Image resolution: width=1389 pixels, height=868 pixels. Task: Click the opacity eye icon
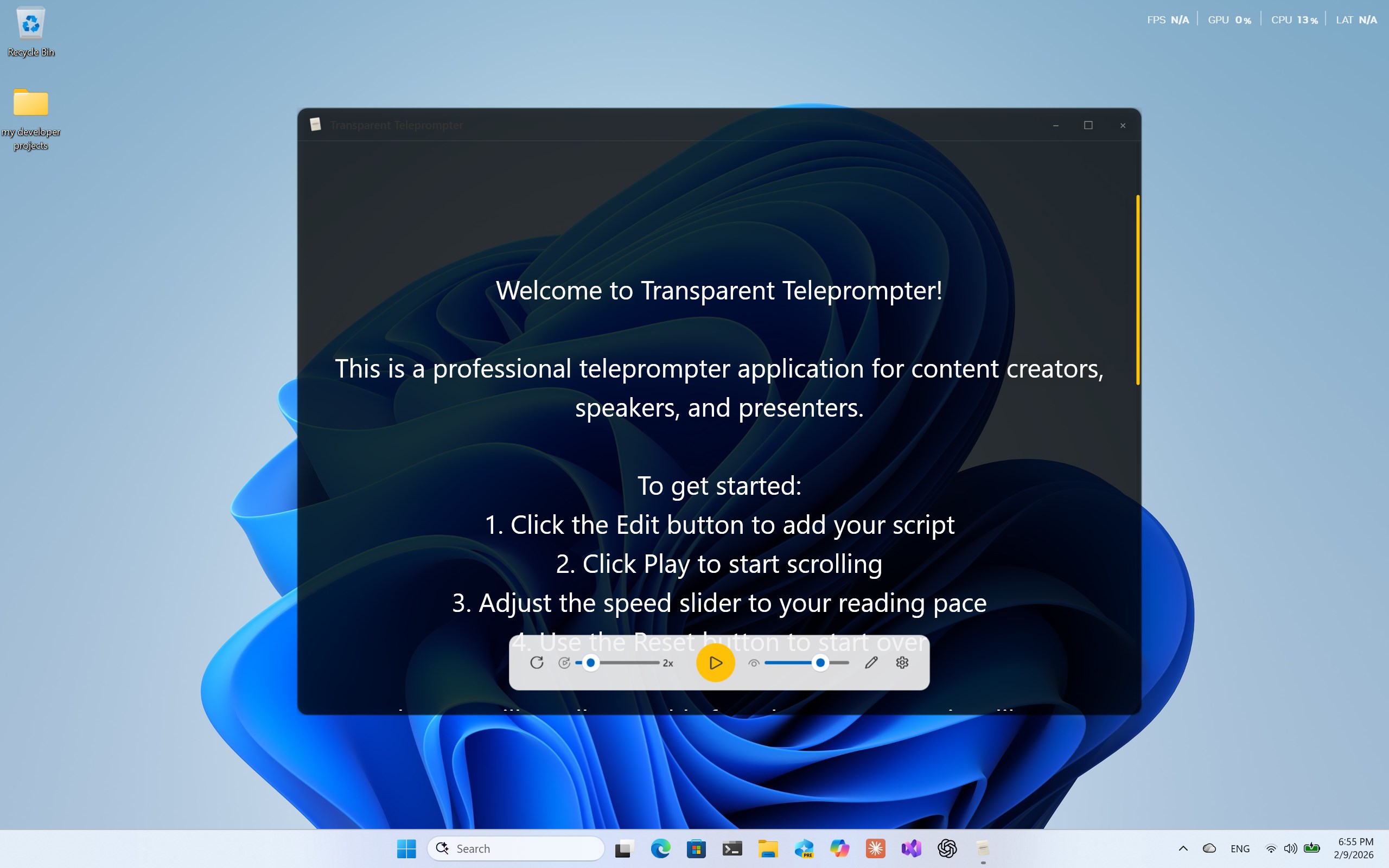click(x=754, y=663)
